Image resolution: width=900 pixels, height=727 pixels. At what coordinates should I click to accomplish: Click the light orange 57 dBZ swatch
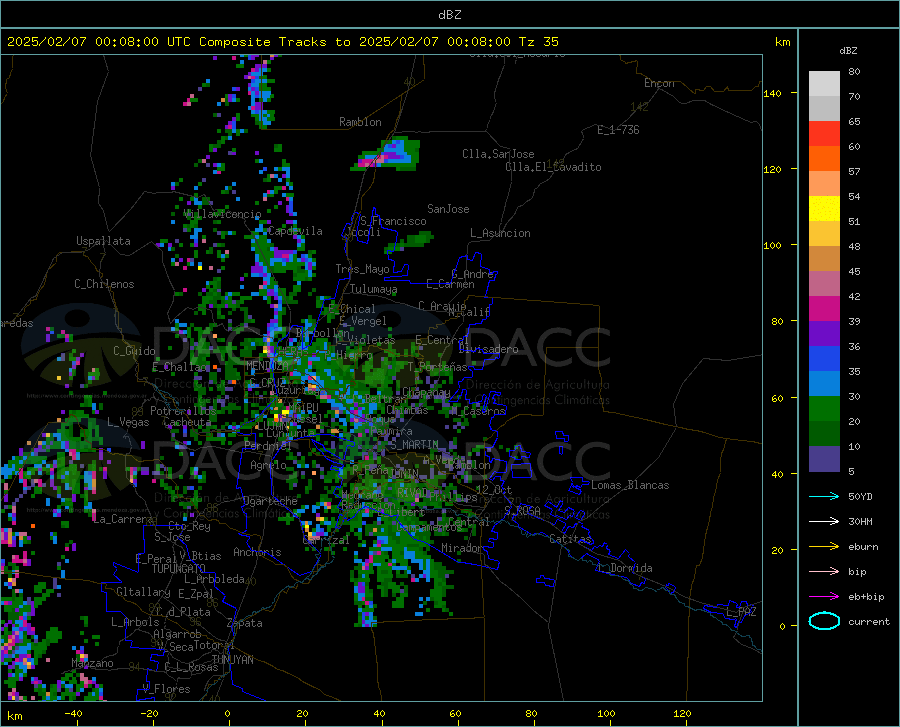pyautogui.click(x=824, y=184)
